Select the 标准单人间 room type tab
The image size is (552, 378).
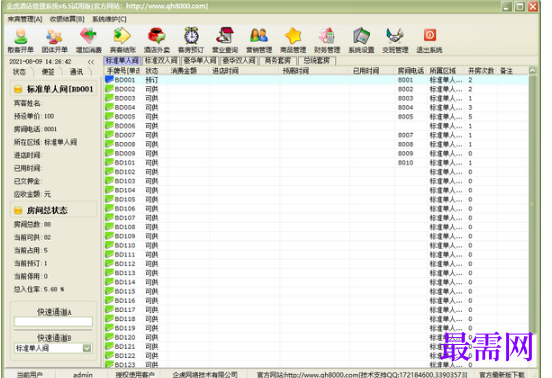[123, 61]
